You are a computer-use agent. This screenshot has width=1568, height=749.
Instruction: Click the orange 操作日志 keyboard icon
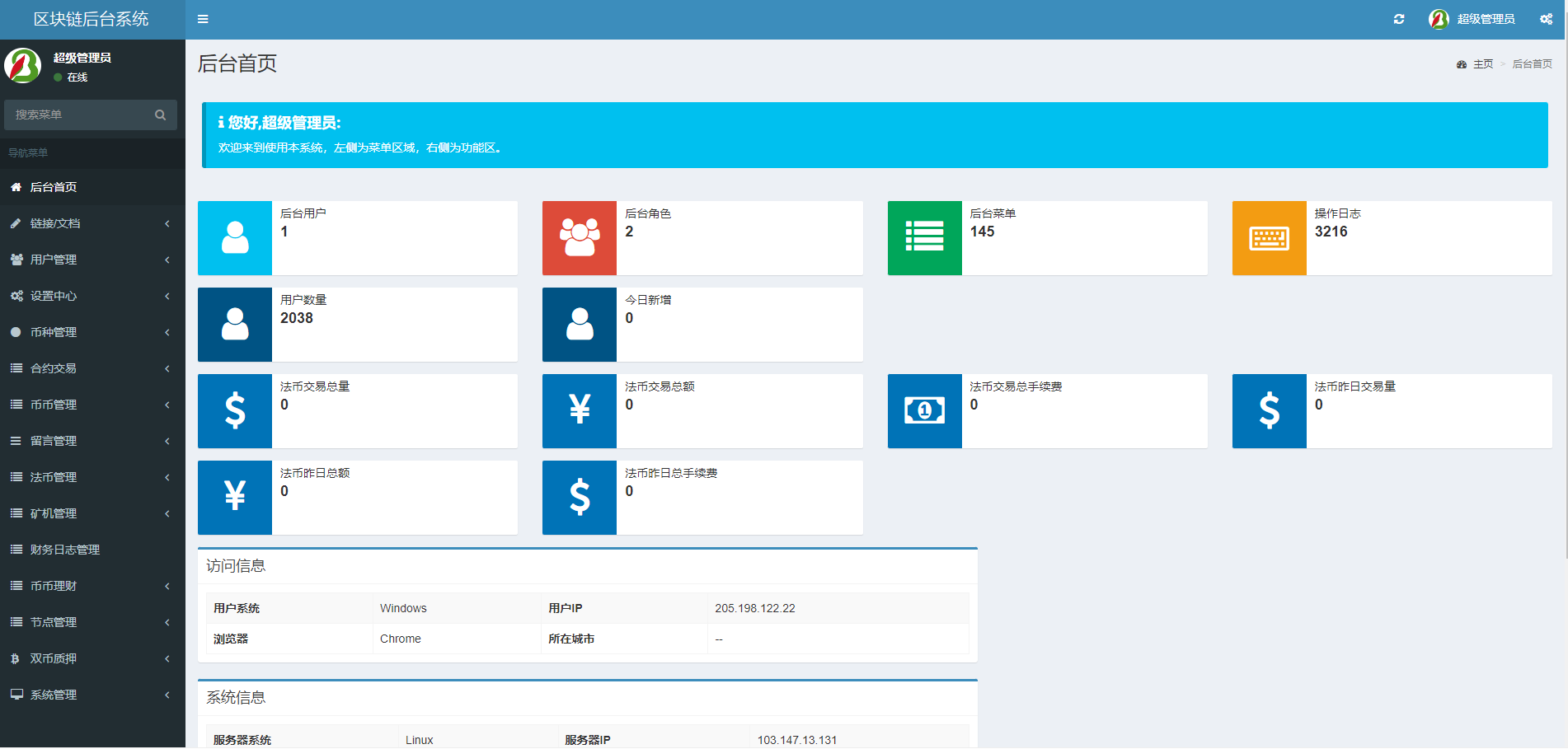pos(1269,238)
